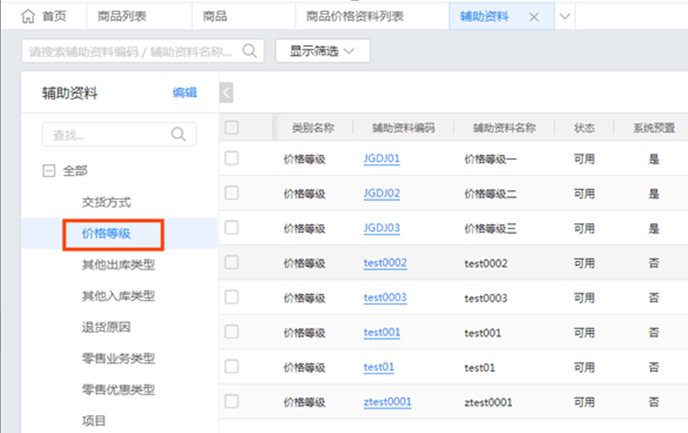Image resolution: width=688 pixels, height=433 pixels.
Task: Click the search icon in sidebar 查找 box
Action: [x=180, y=134]
